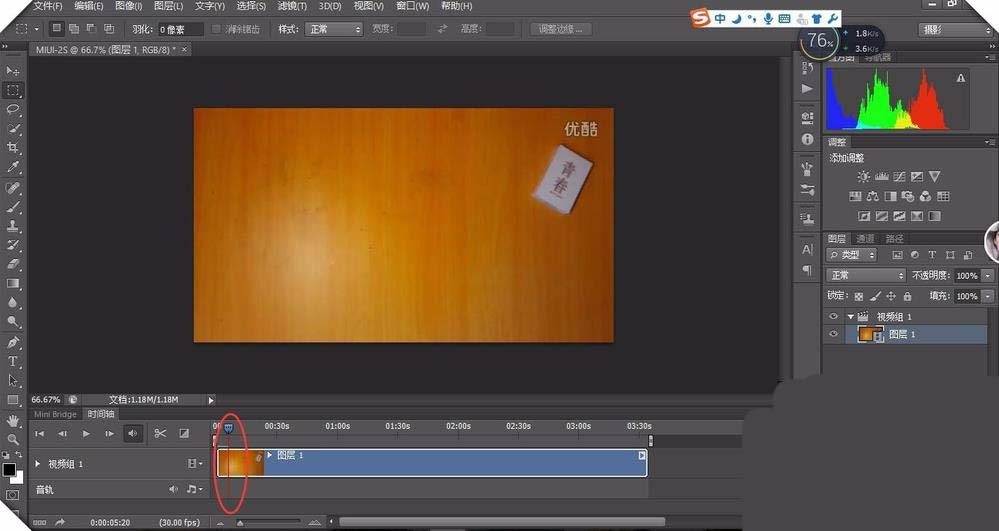Open the 文件(F) menu
The width and height of the screenshot is (999, 531).
(x=48, y=6)
